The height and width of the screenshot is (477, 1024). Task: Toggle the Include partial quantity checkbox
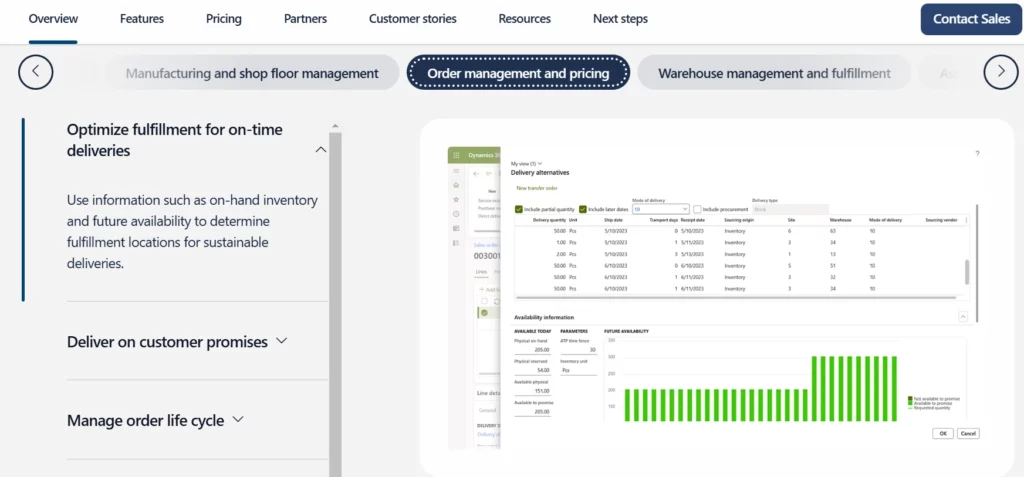point(519,209)
